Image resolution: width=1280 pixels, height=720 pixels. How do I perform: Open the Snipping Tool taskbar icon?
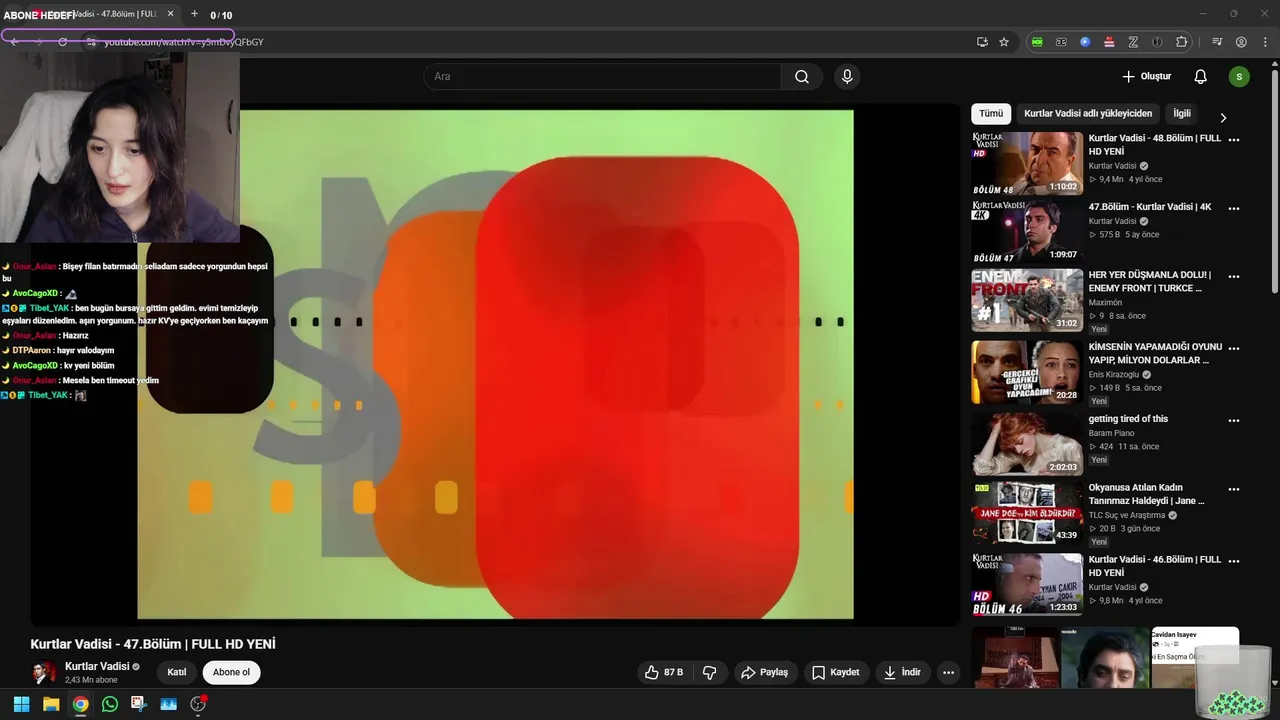tap(139, 704)
